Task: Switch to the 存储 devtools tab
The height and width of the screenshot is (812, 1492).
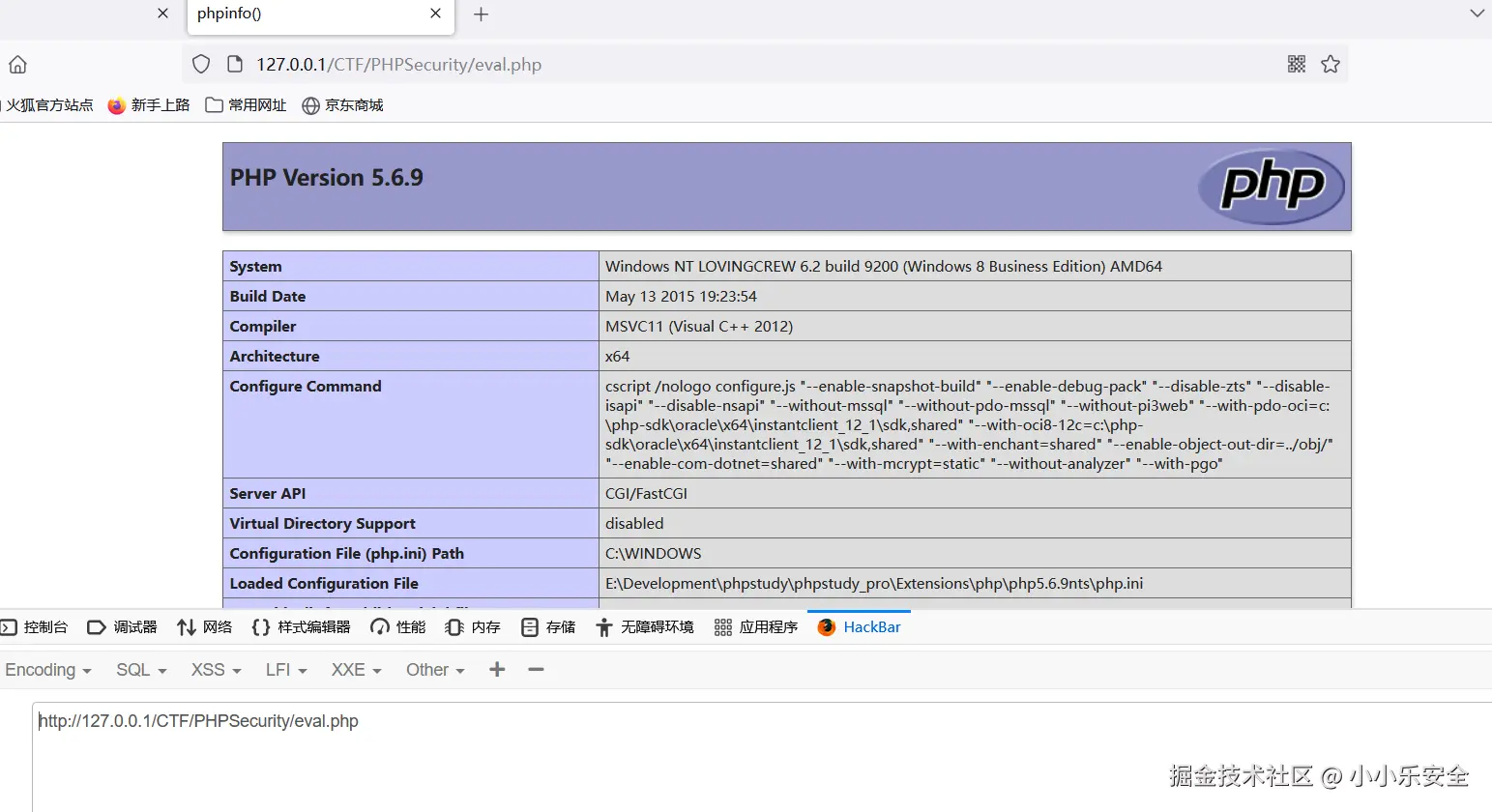Action: click(548, 627)
